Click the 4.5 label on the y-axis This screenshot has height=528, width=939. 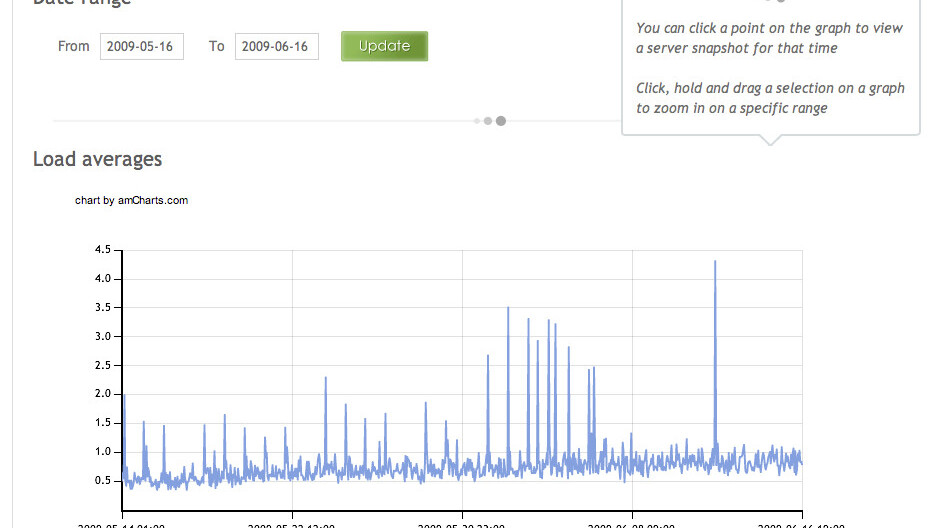101,250
